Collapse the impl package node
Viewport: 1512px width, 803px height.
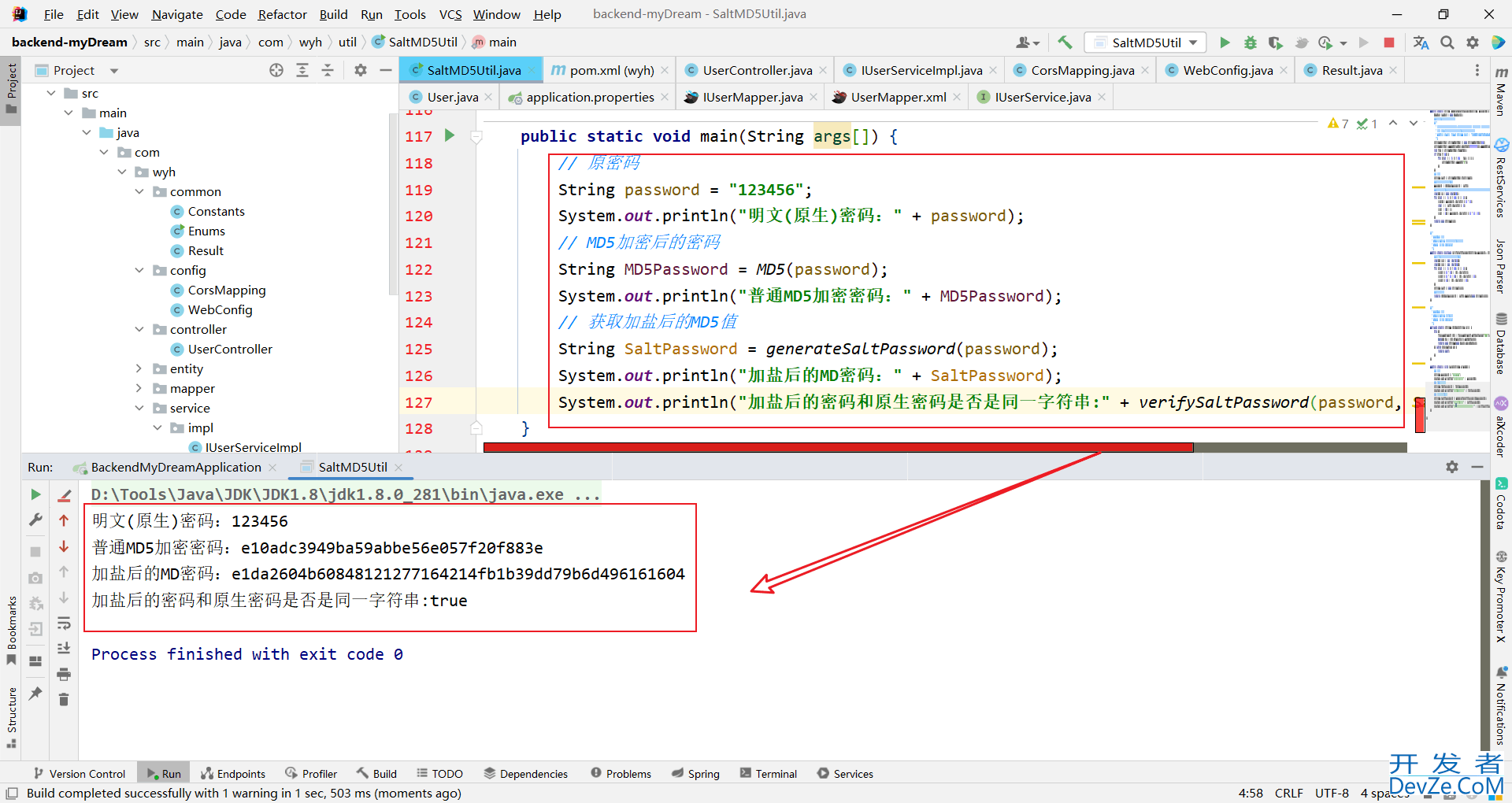click(x=157, y=427)
